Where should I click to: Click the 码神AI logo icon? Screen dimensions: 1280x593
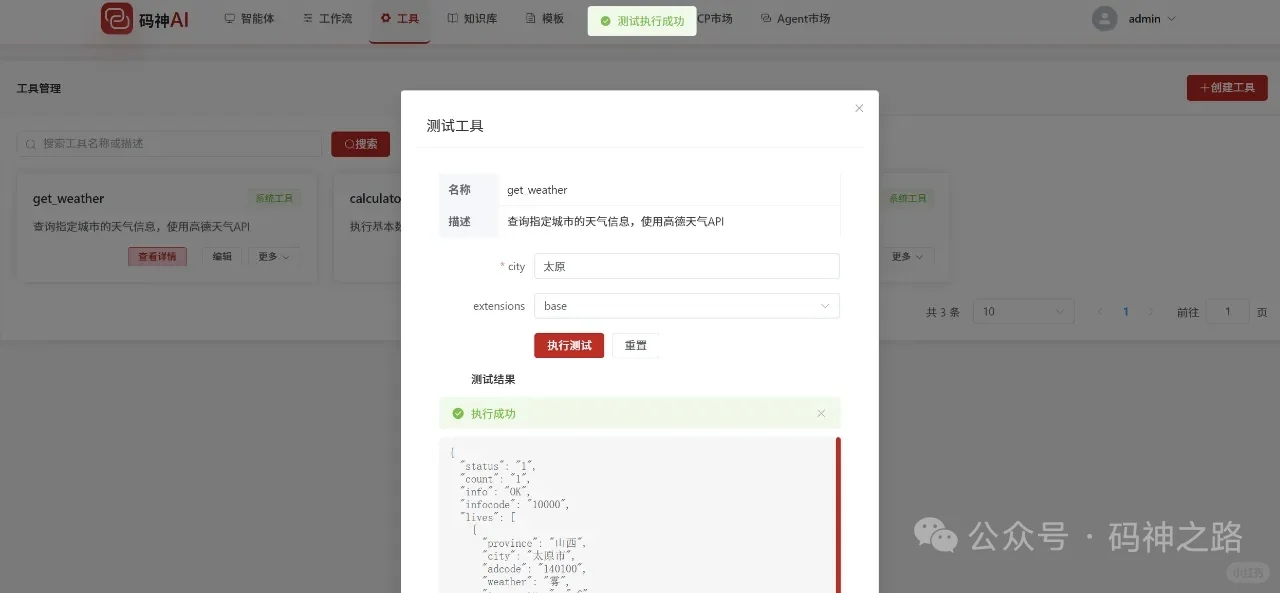point(116,18)
